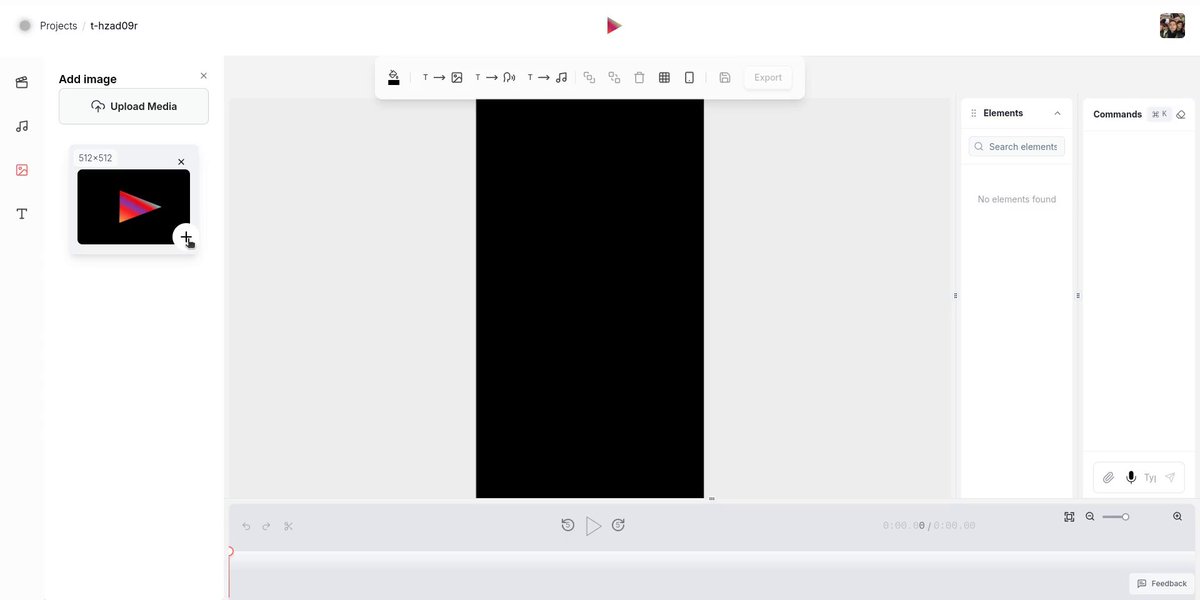Click the send-to-back layers icon

614,77
